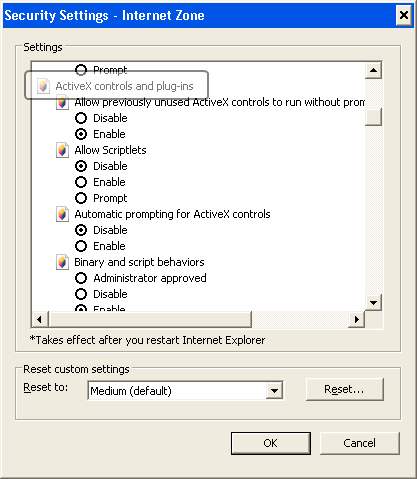The image size is (417, 479).
Task: Click the Reset... button
Action: (x=345, y=389)
